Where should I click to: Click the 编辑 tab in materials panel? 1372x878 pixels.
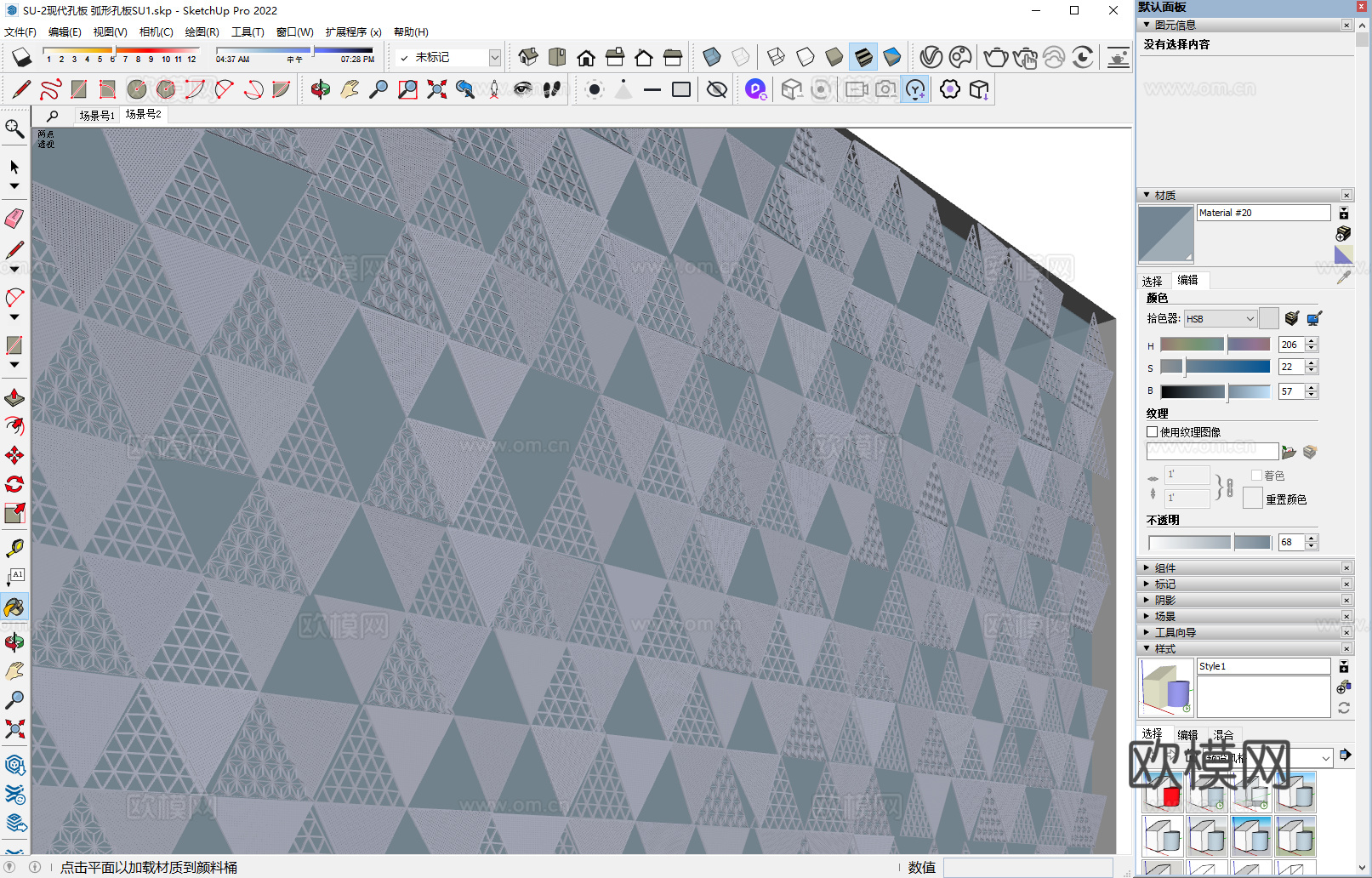[x=1187, y=280]
